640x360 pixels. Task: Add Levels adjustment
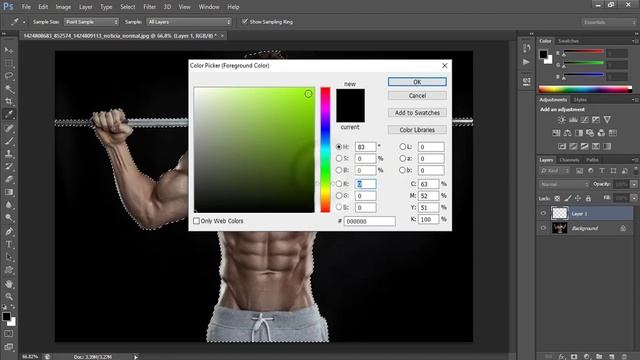573,120
